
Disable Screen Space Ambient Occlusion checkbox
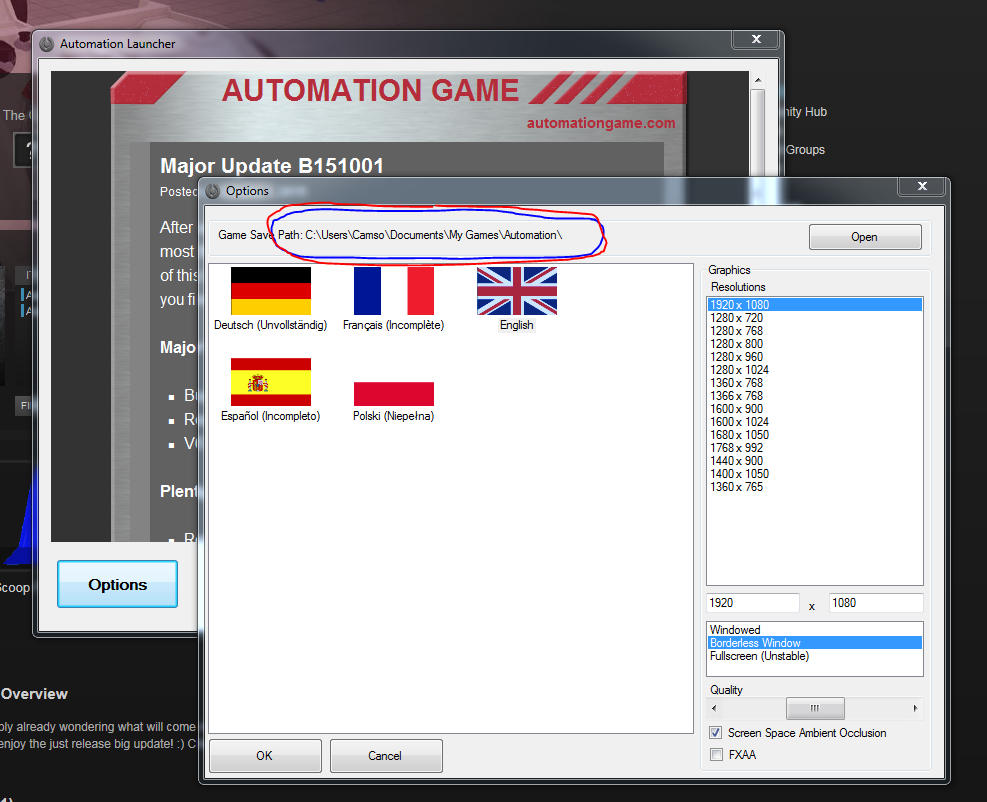[x=716, y=733]
